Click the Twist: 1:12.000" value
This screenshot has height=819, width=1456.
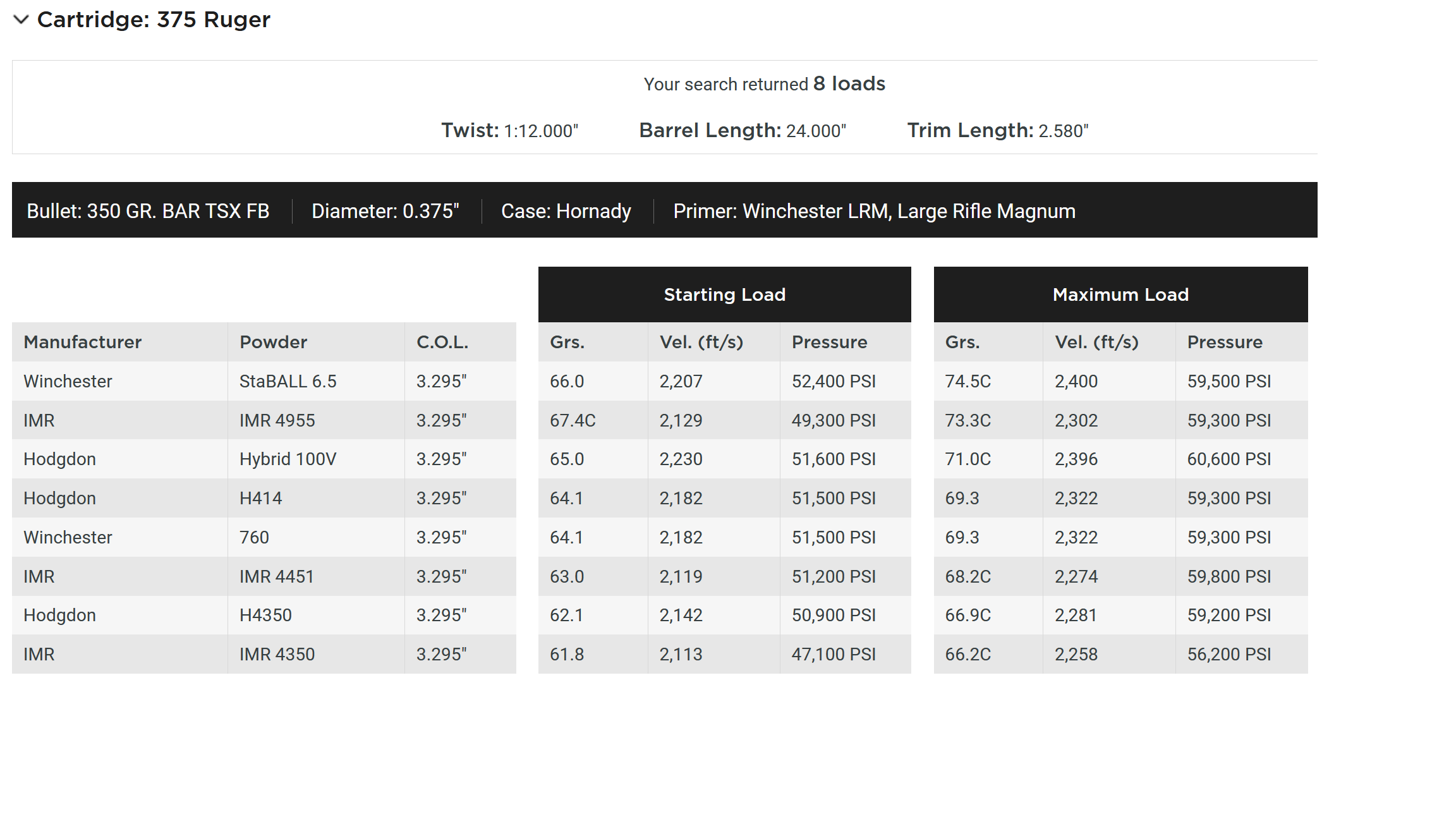coord(509,130)
